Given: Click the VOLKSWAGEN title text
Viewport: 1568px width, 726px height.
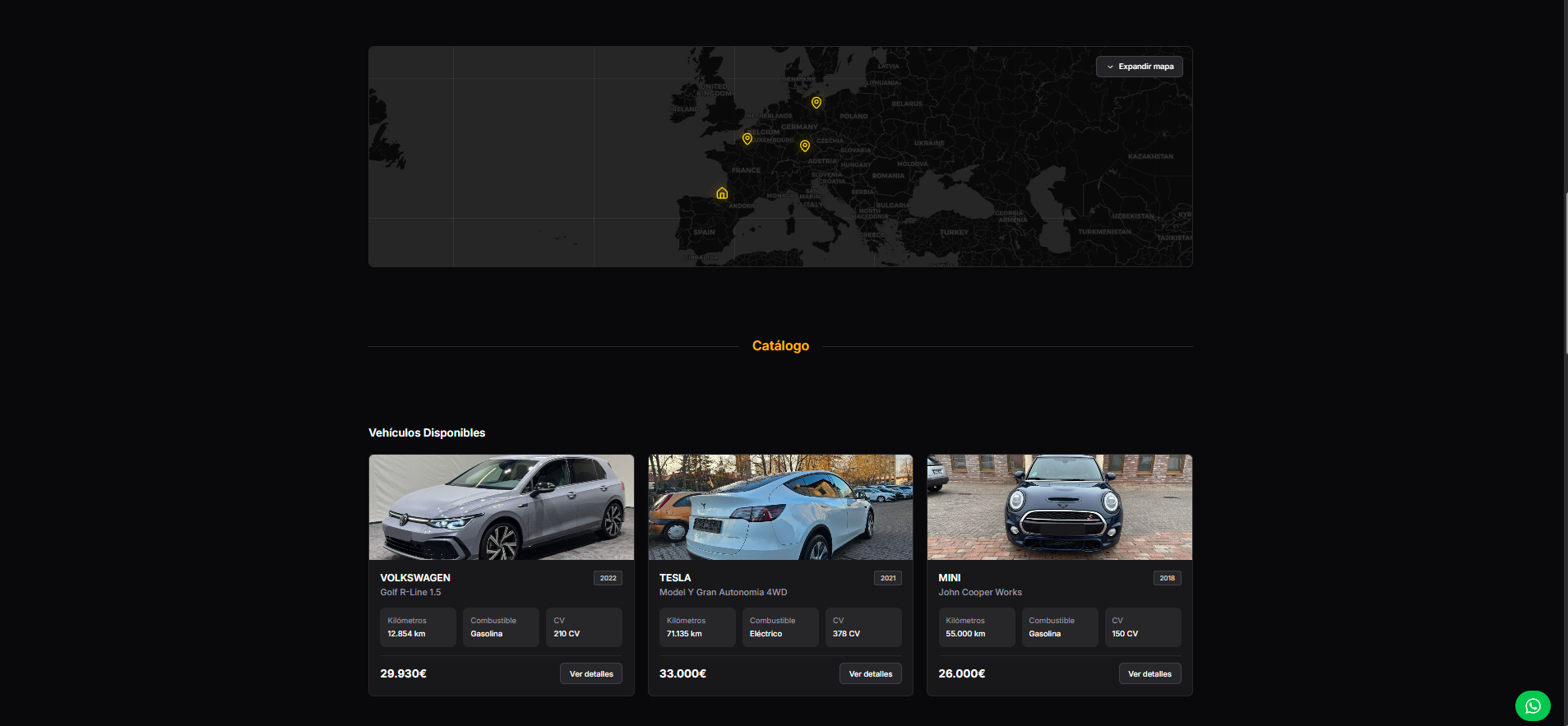Looking at the screenshot, I should click(x=415, y=578).
